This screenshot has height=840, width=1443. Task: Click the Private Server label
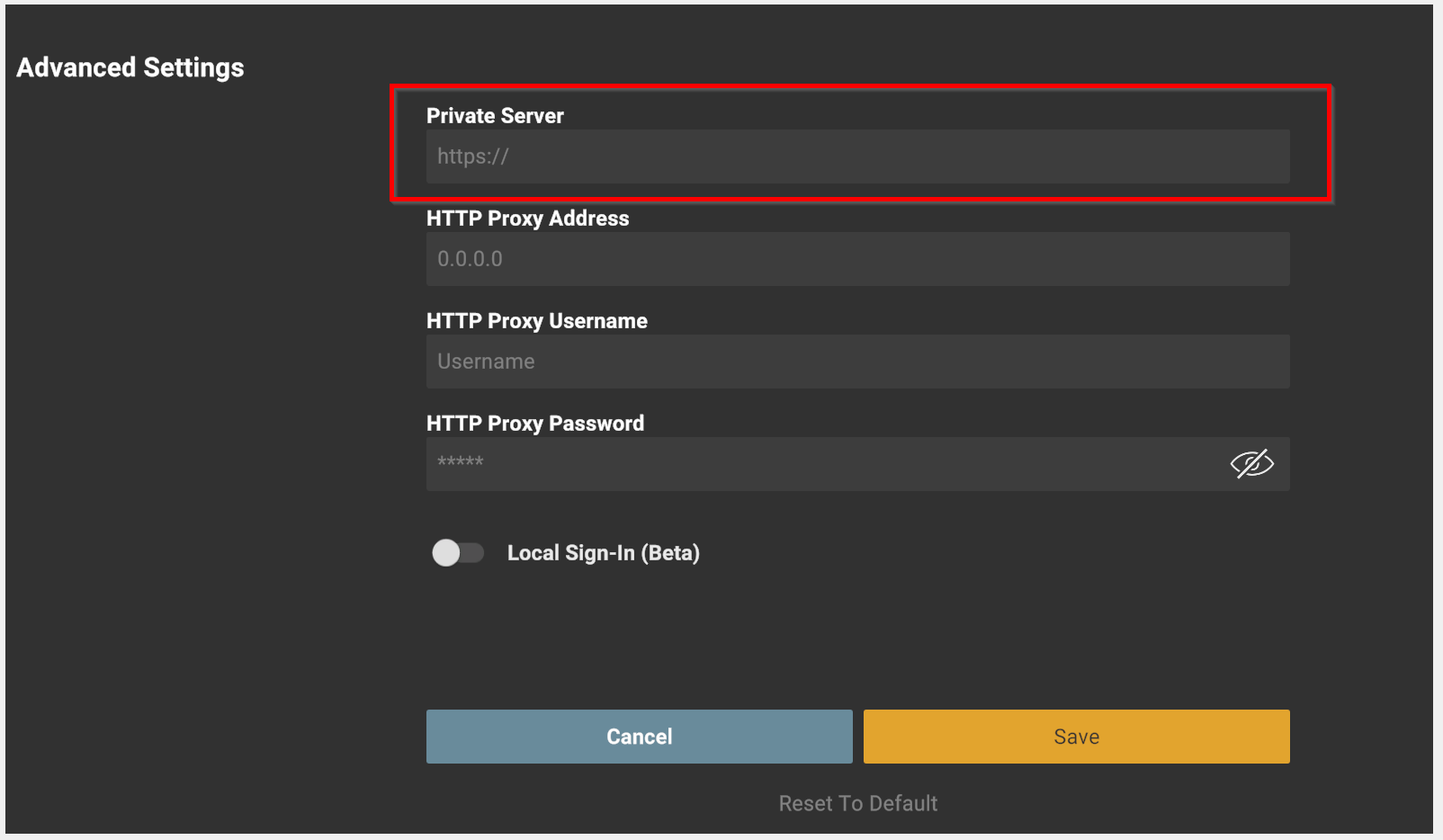click(495, 116)
